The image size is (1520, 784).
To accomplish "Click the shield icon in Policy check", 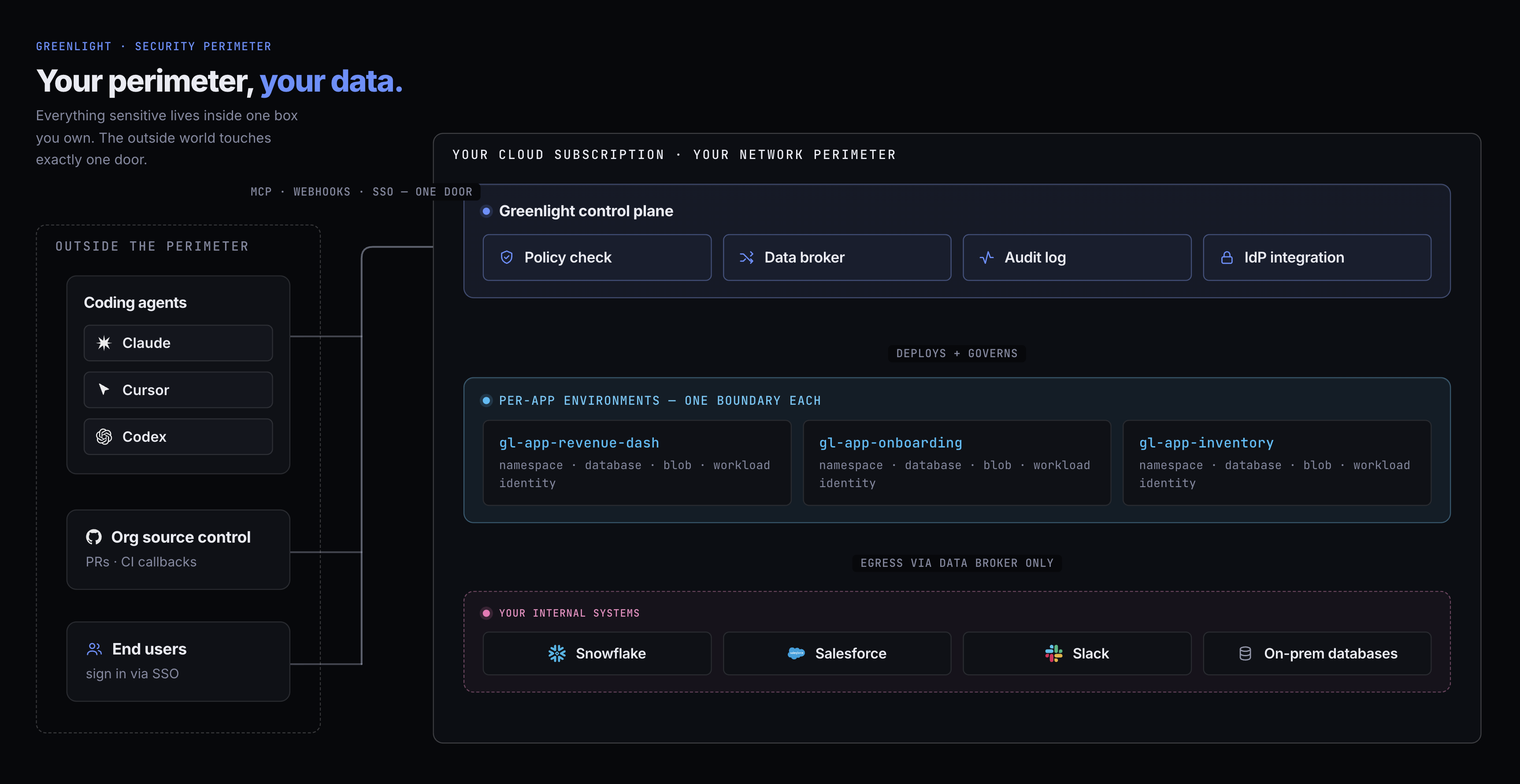I will pyautogui.click(x=506, y=257).
